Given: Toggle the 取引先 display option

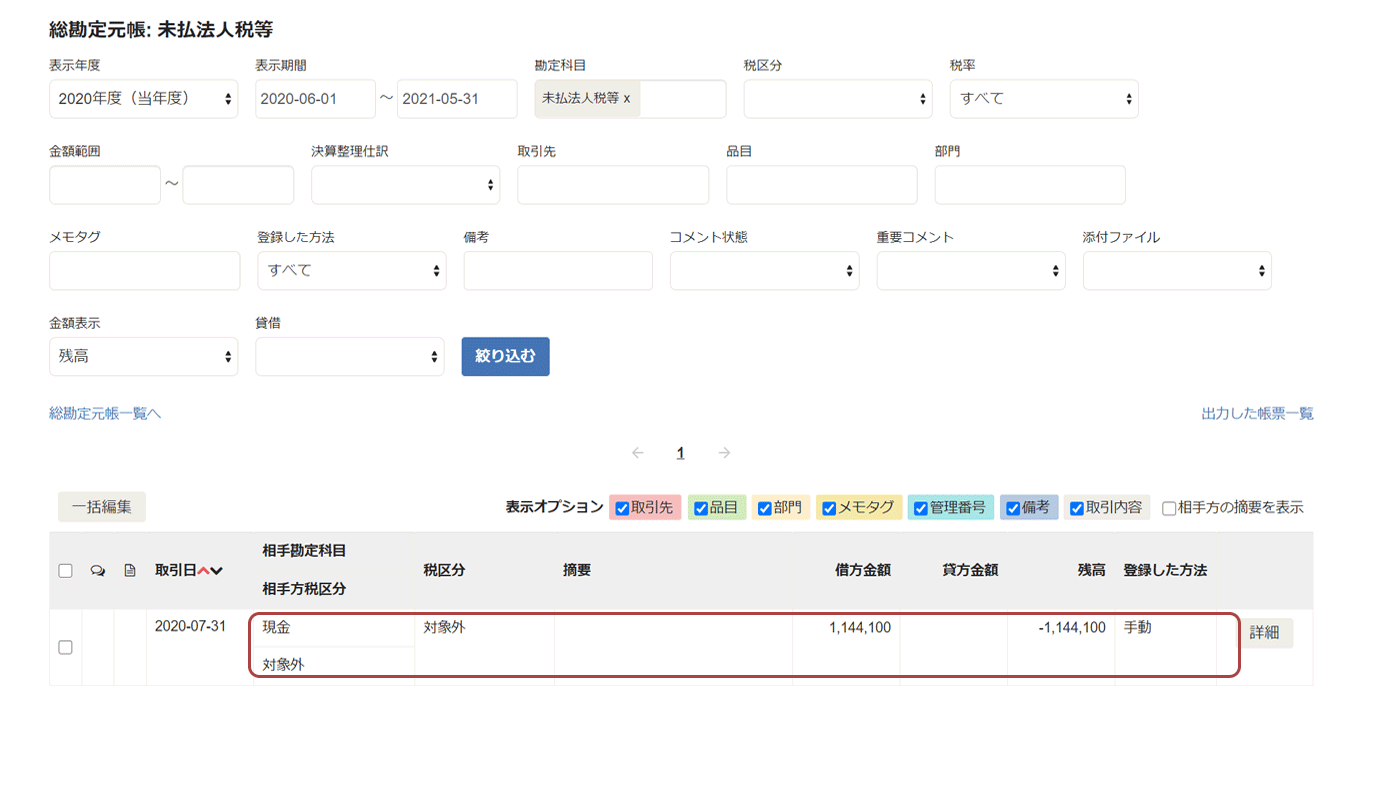Looking at the screenshot, I should click(x=622, y=508).
